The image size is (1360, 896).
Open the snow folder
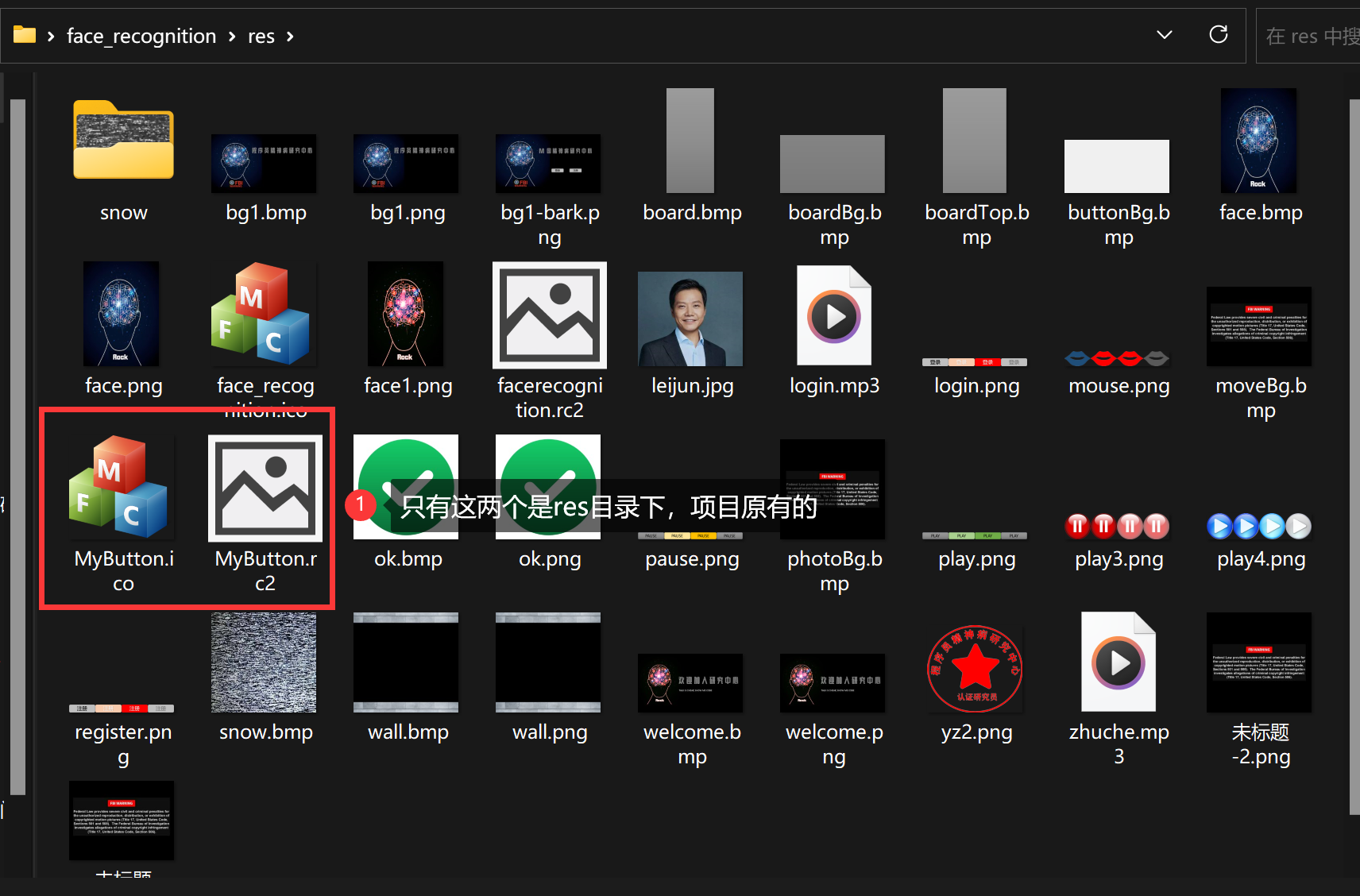tap(123, 140)
